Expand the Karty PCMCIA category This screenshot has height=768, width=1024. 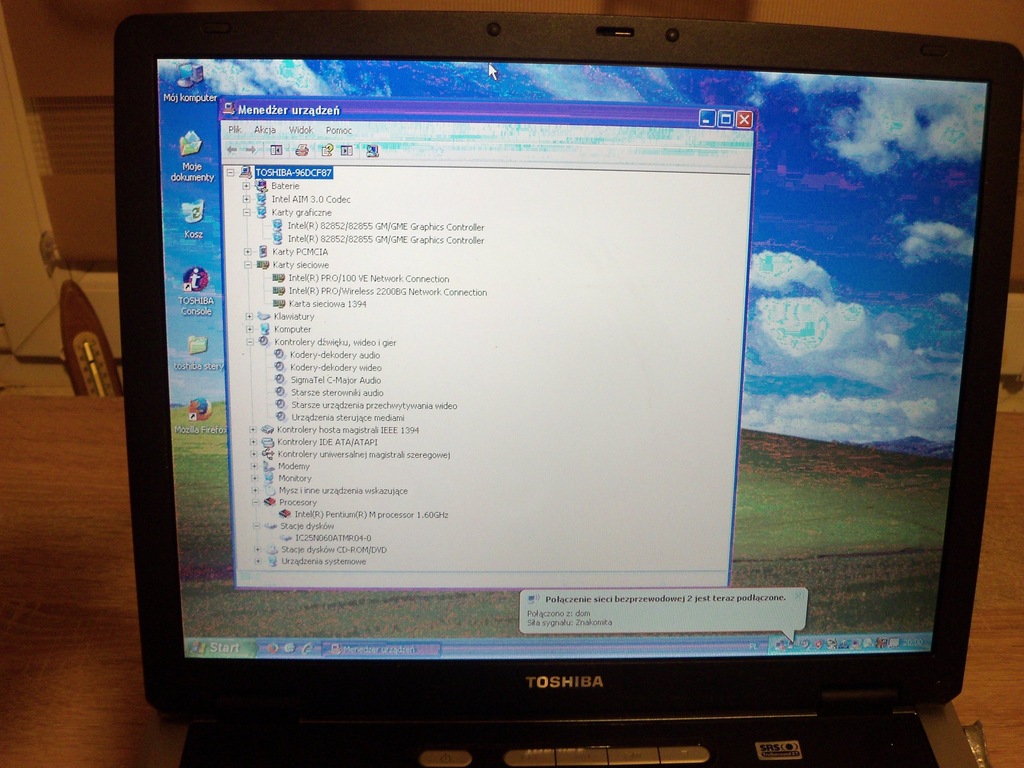pyautogui.click(x=248, y=251)
